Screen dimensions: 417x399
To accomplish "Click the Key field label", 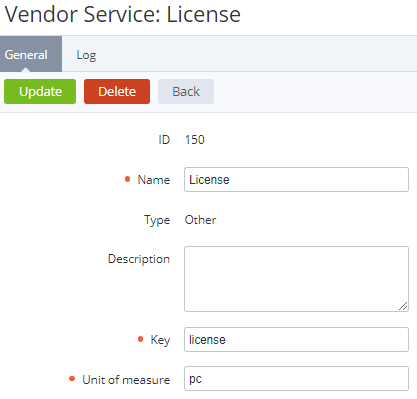I will pyautogui.click(x=160, y=340).
